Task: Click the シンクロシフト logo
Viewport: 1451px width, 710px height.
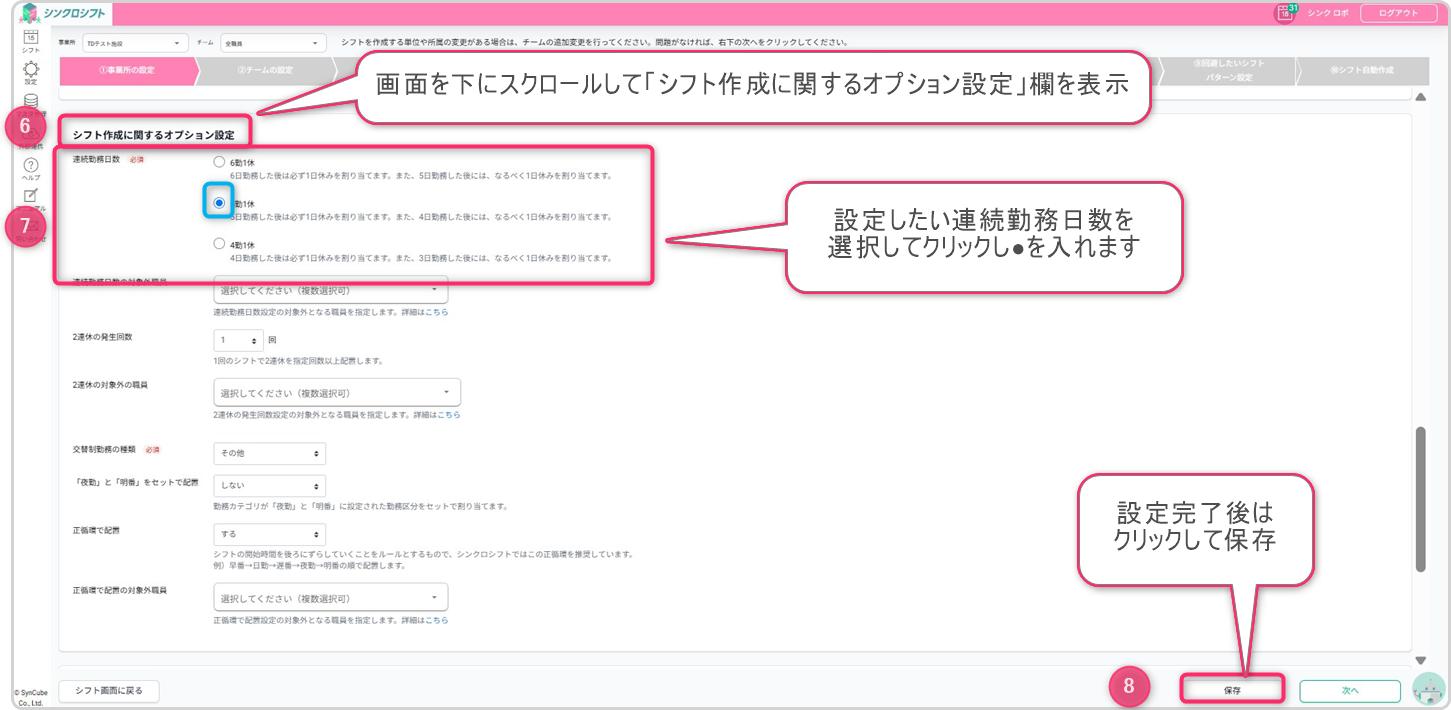Action: (x=66, y=13)
